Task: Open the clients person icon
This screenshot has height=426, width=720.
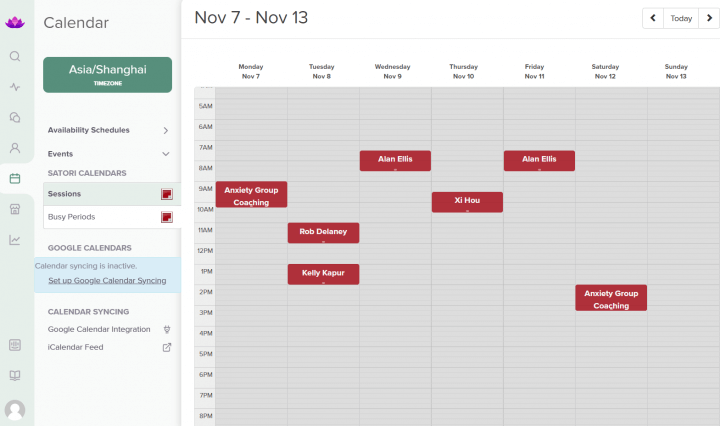Action: pyautogui.click(x=15, y=148)
